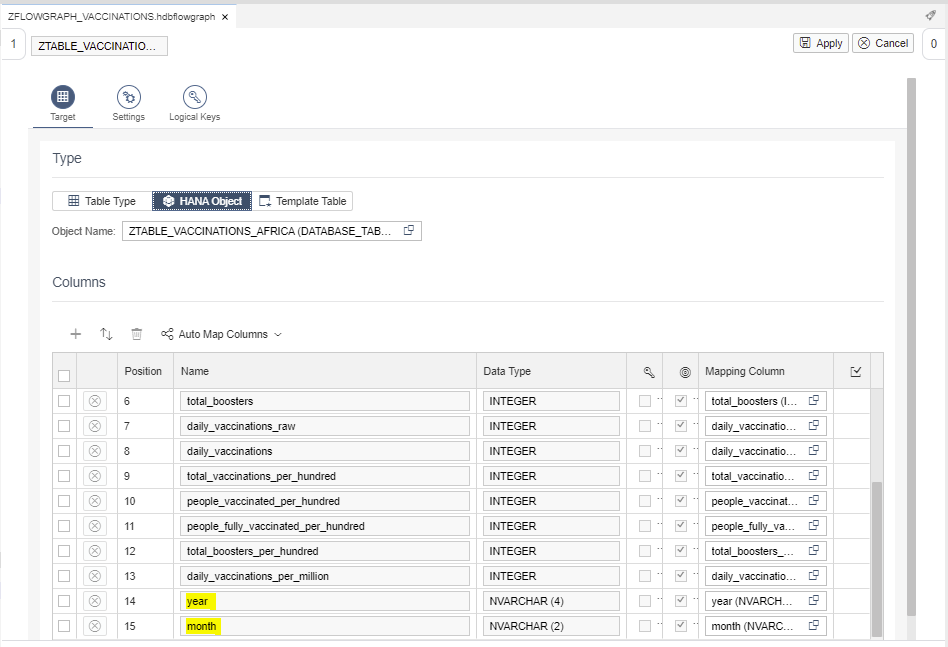Screen dimensions: 948x647
Task: Click the reorder columns arrows icon
Action: click(106, 334)
